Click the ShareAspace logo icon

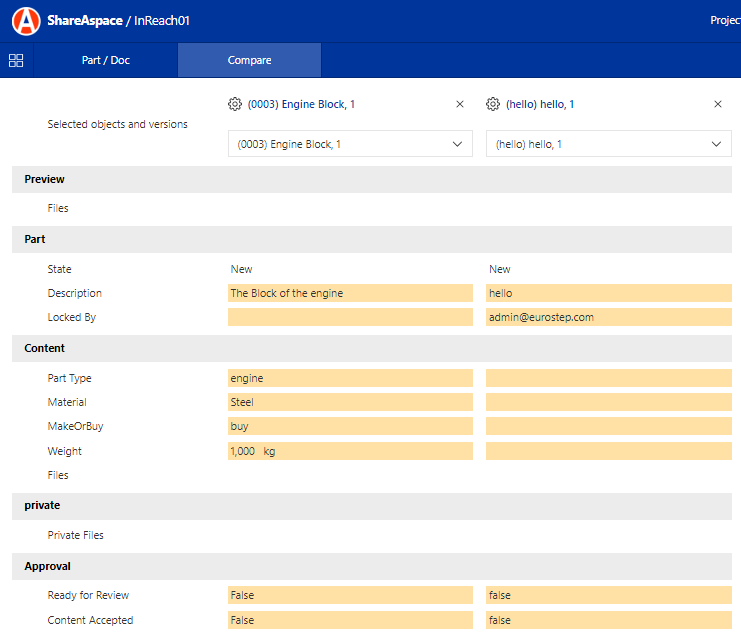(28, 20)
